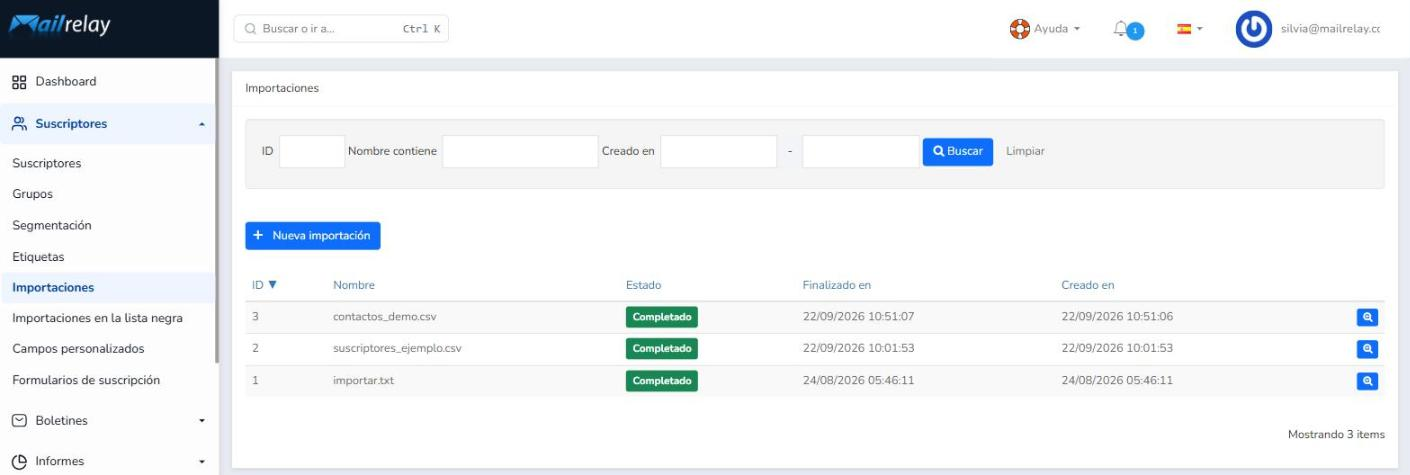Open Formularios de suscripción

pyautogui.click(x=86, y=380)
